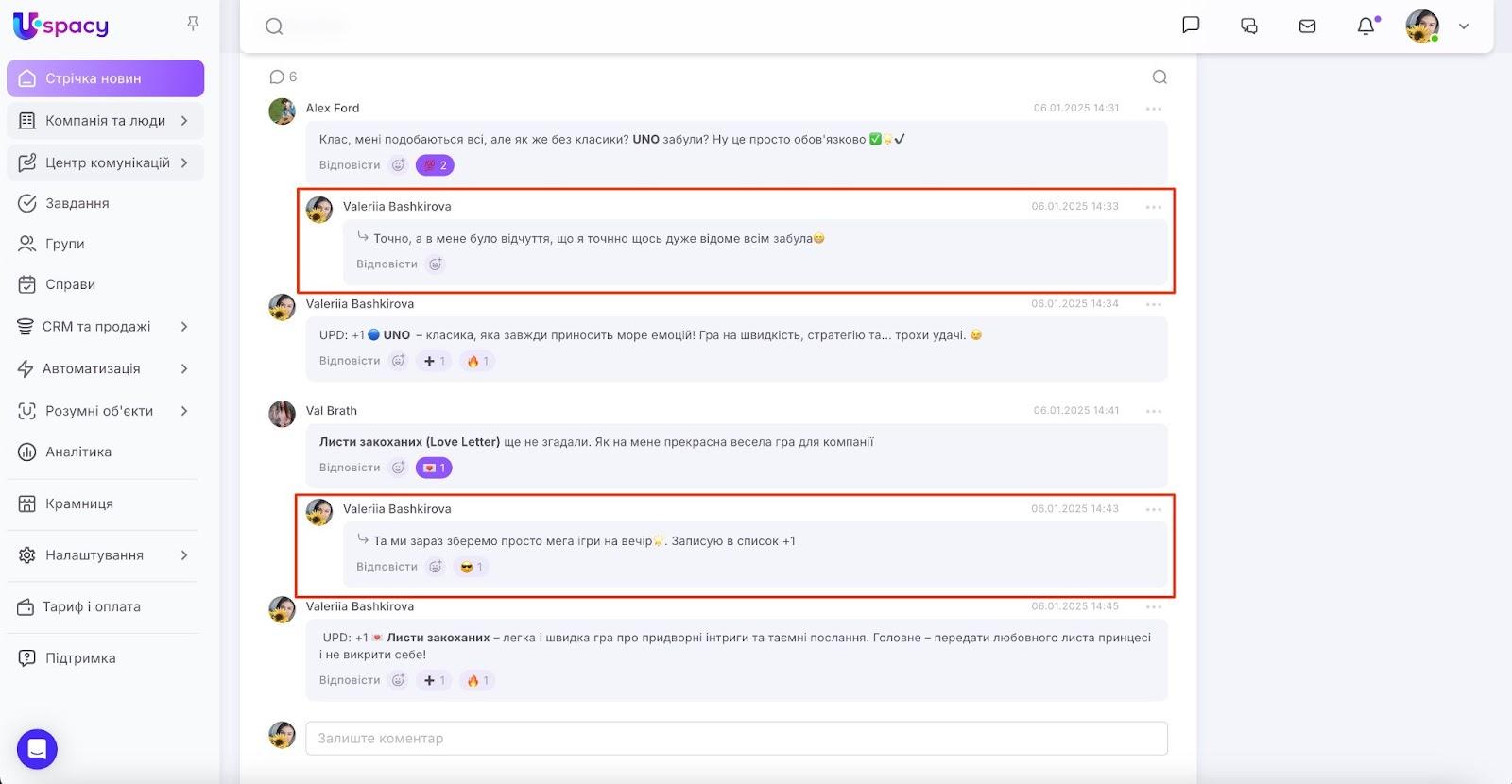Open the chat bubble icon in top bar

(1191, 26)
